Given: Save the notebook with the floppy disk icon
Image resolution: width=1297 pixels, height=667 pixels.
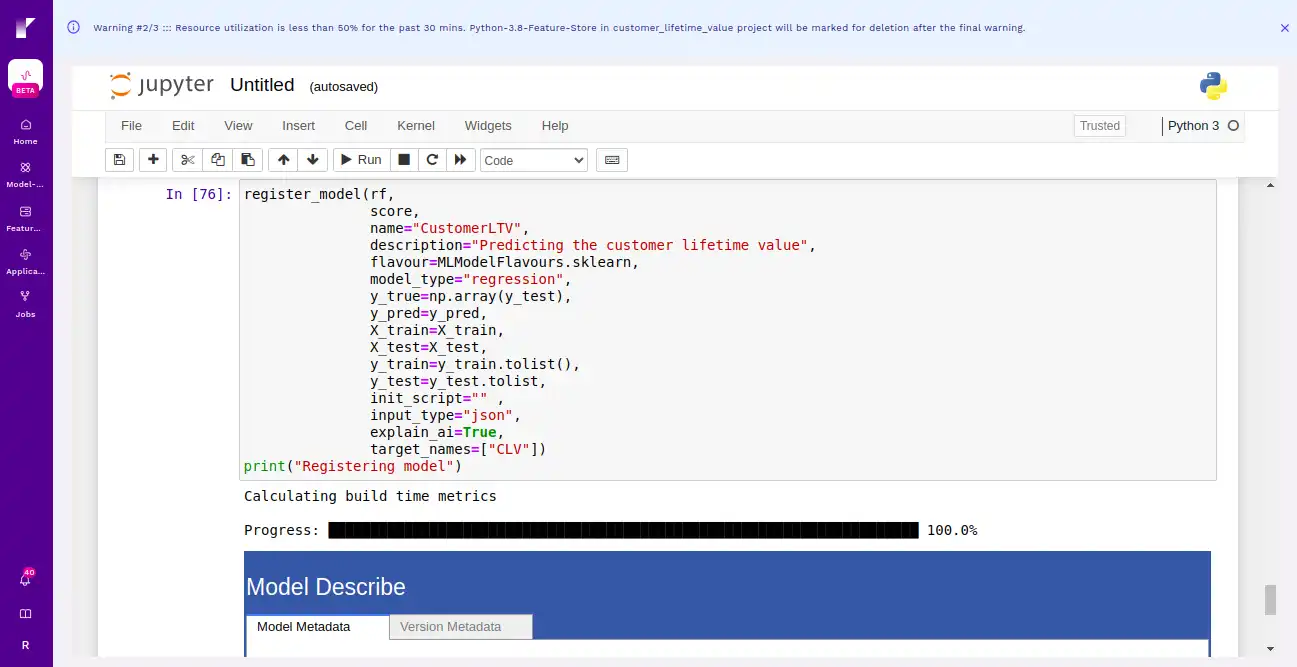Looking at the screenshot, I should [x=119, y=160].
